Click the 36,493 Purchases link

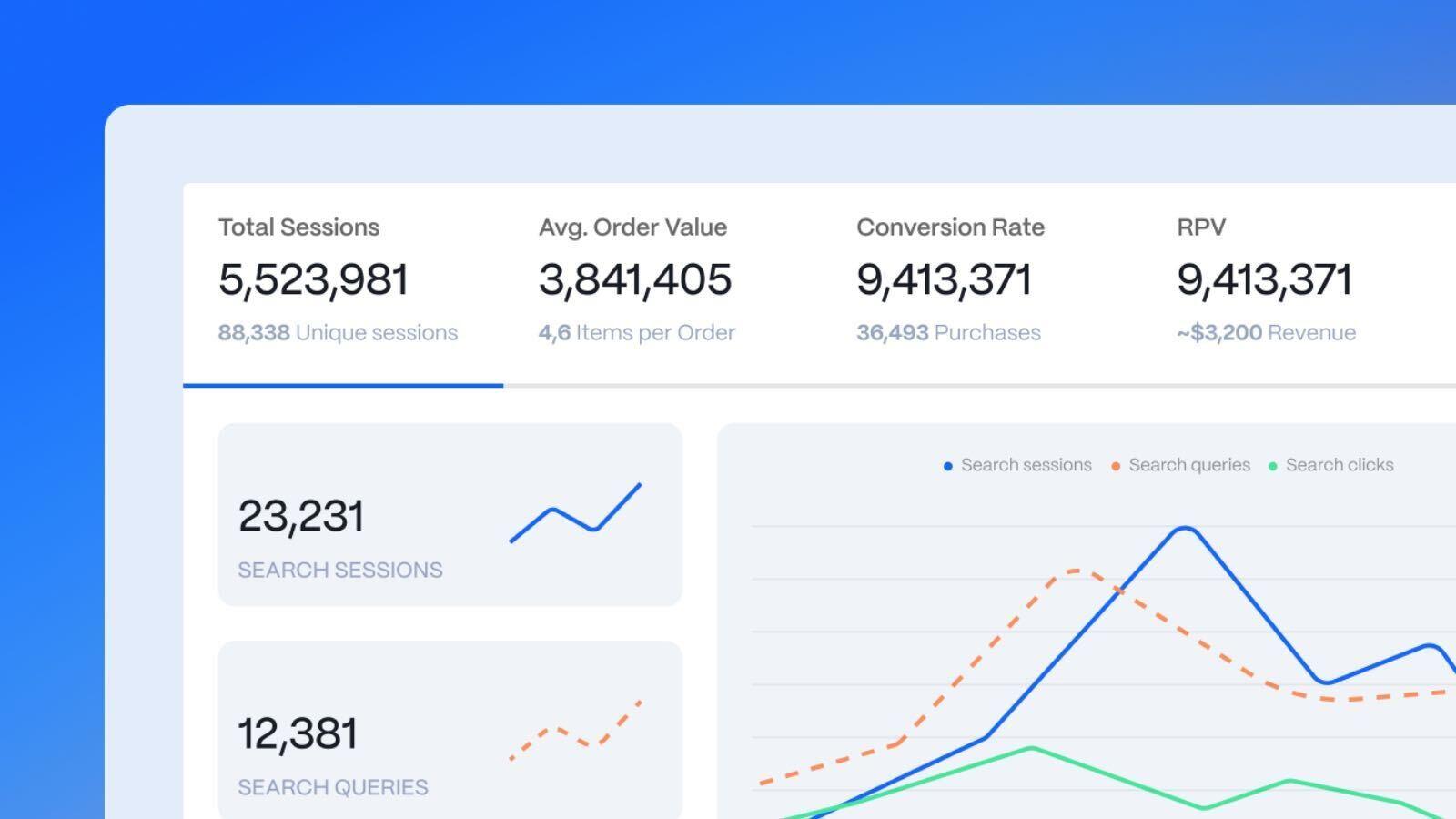[948, 333]
